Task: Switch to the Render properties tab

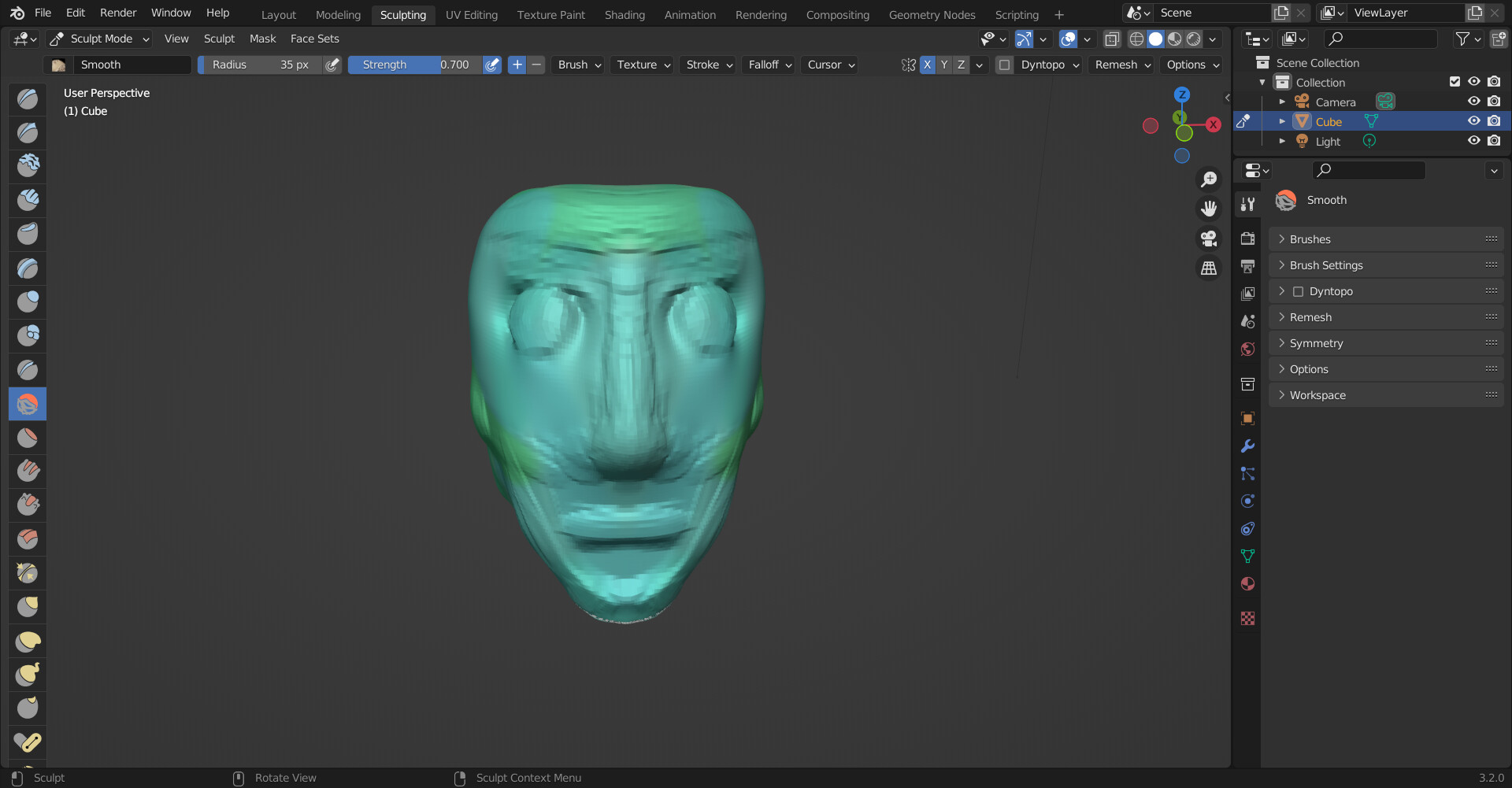Action: (1248, 239)
